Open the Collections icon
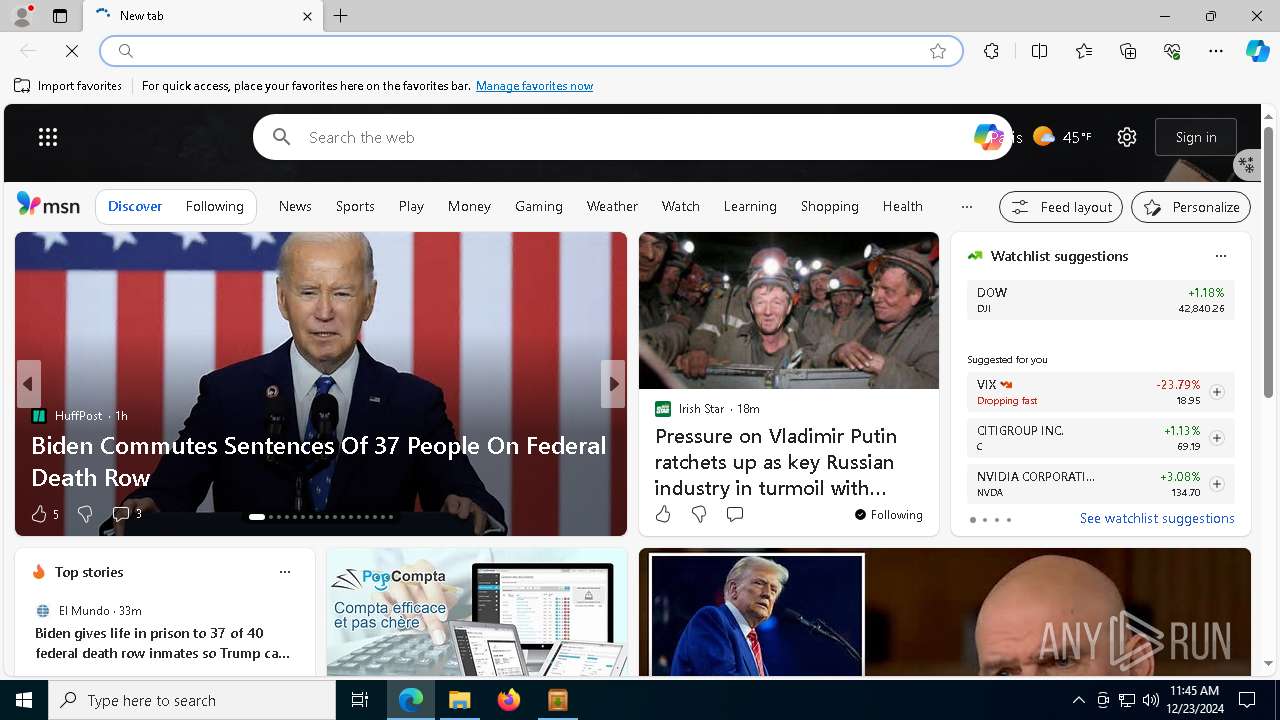Image resolution: width=1280 pixels, height=720 pixels. pos(1128,51)
